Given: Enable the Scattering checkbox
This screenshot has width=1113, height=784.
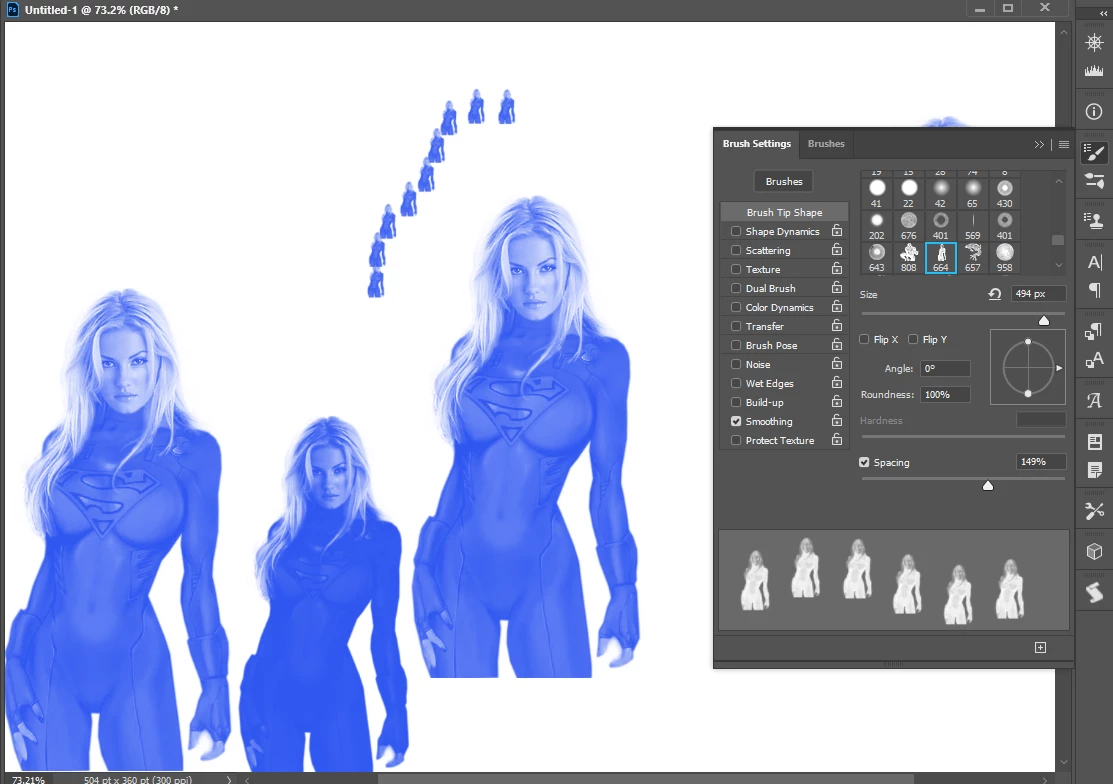Looking at the screenshot, I should coord(736,250).
